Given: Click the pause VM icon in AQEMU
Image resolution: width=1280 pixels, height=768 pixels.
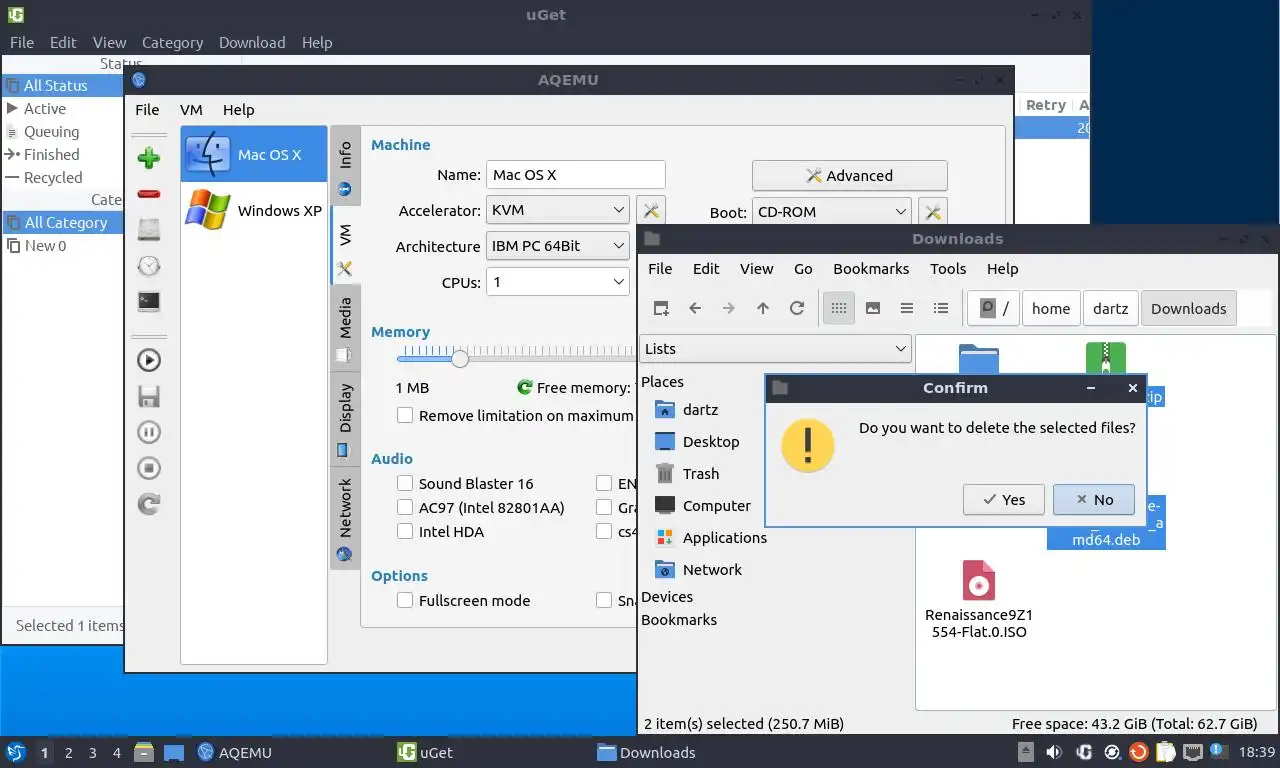Looking at the screenshot, I should click(149, 432).
